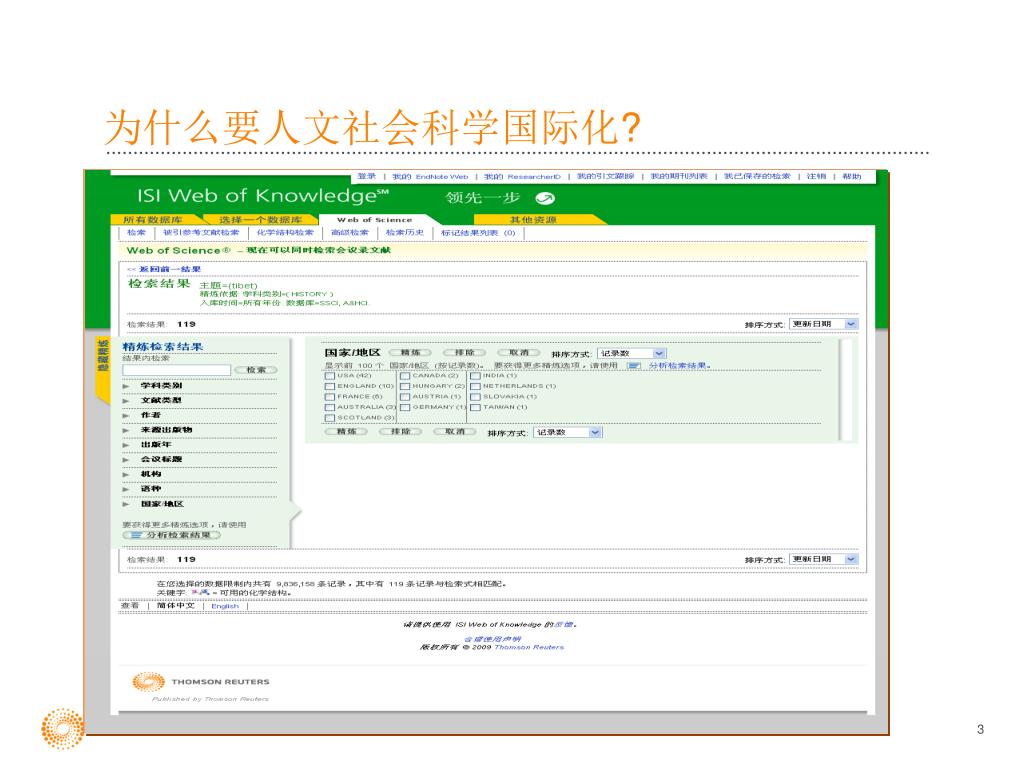Click the 取消 button beside the 国家/地区 heading
Image resolution: width=1024 pixels, height=768 pixels.
tap(519, 353)
